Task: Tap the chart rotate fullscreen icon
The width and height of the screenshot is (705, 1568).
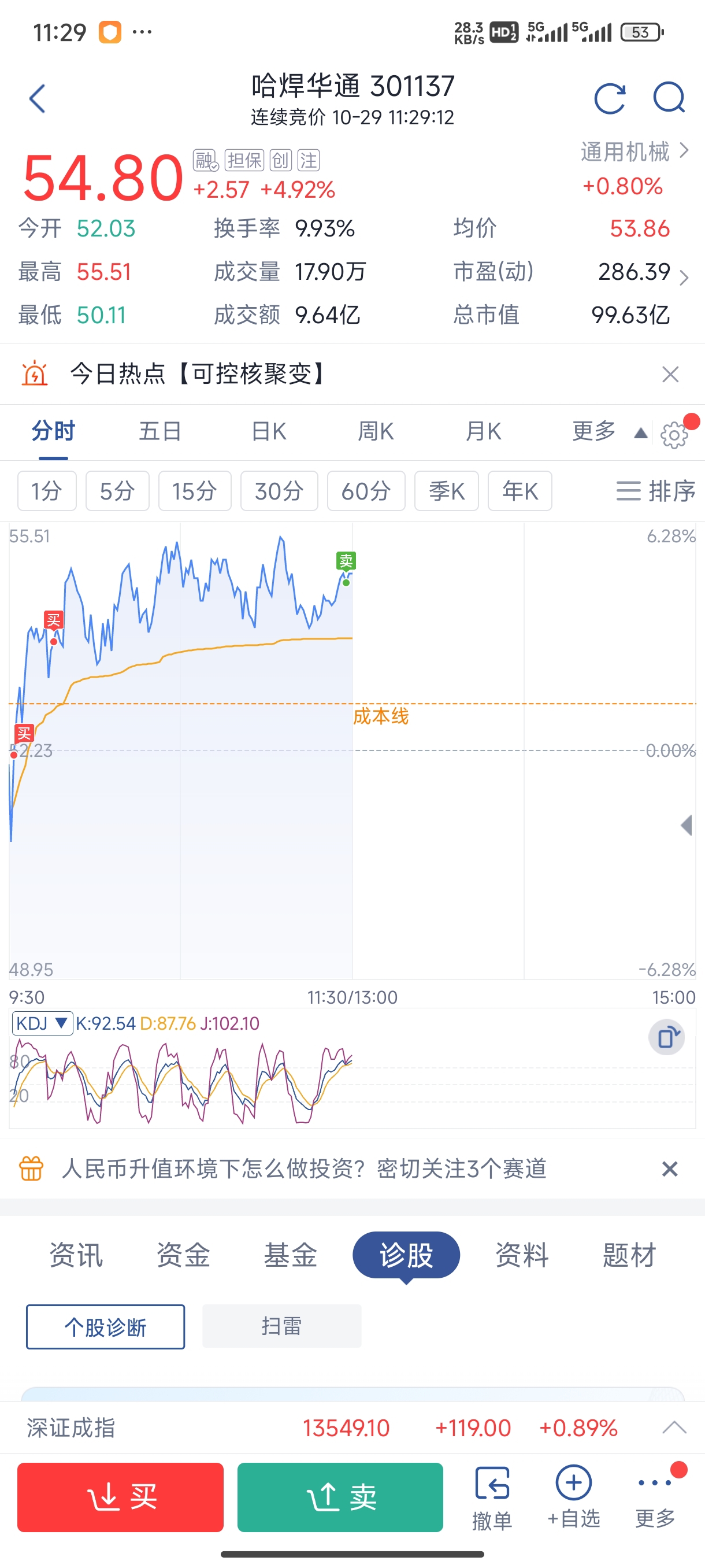Action: click(x=667, y=1037)
